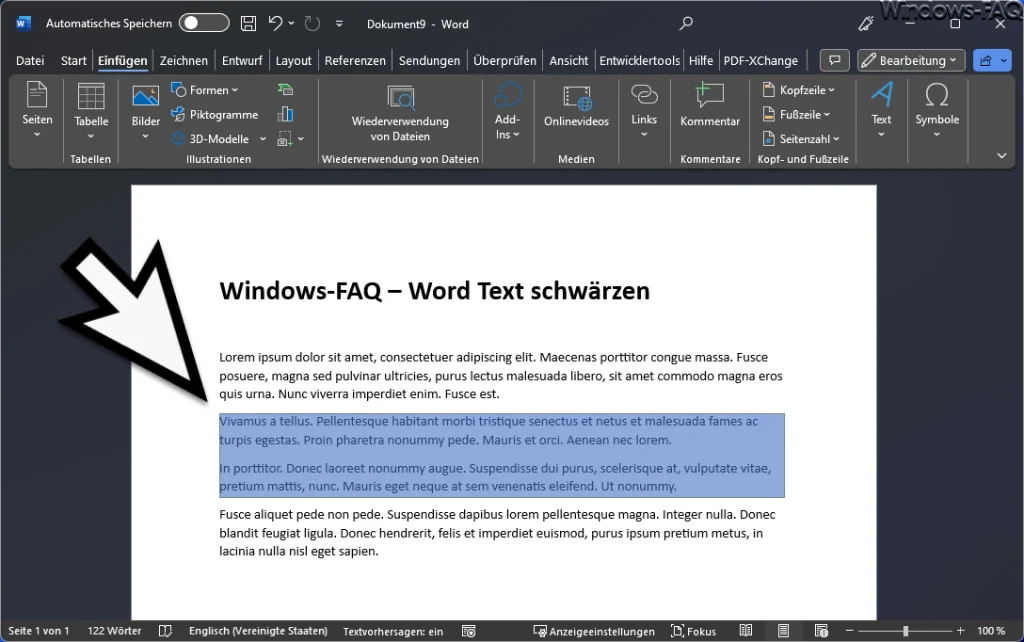Switch to the Entwicklertools tab
The width and height of the screenshot is (1024, 642).
[639, 60]
